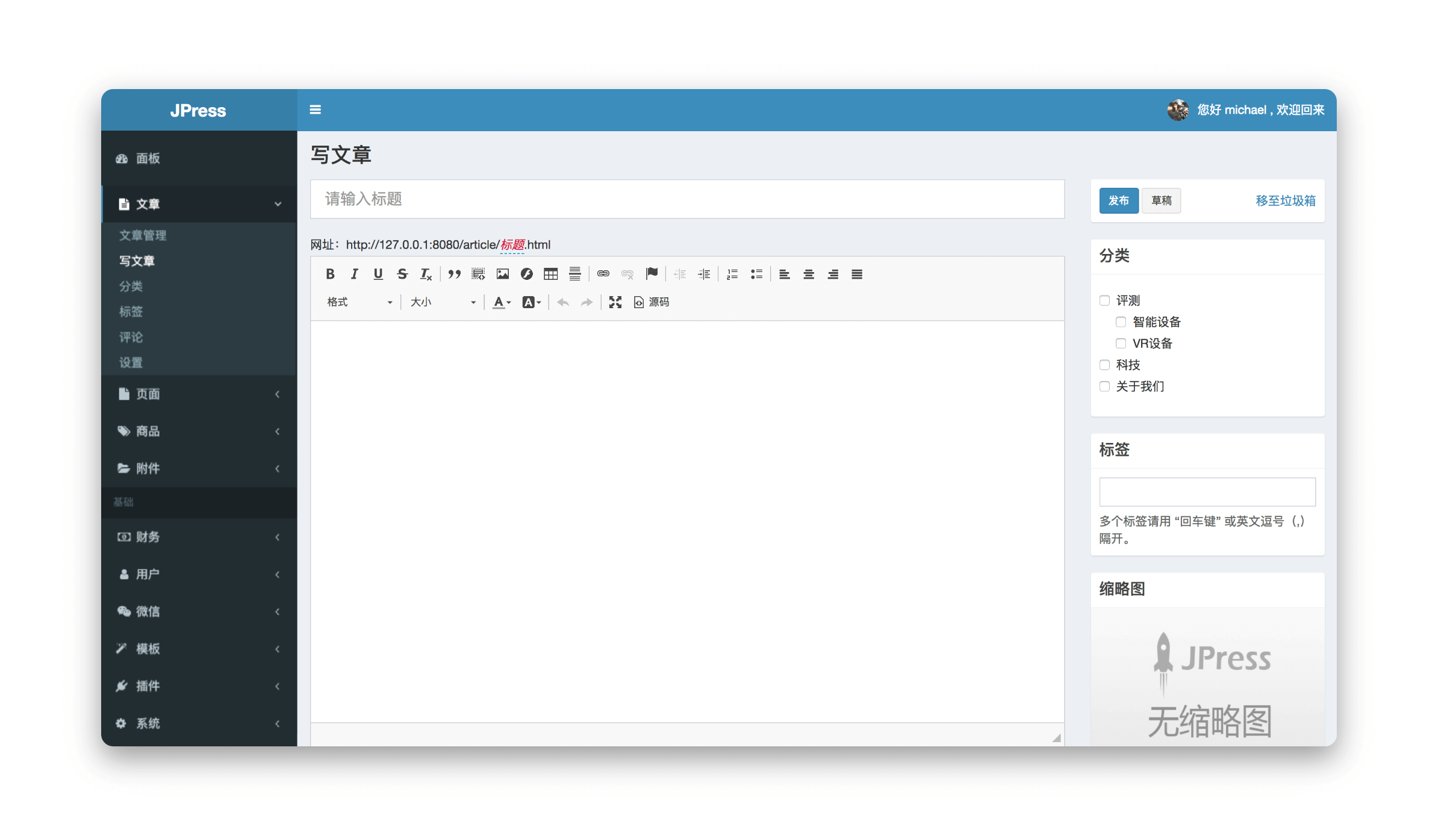
Task: Click the Bold formatting icon
Action: (x=330, y=273)
